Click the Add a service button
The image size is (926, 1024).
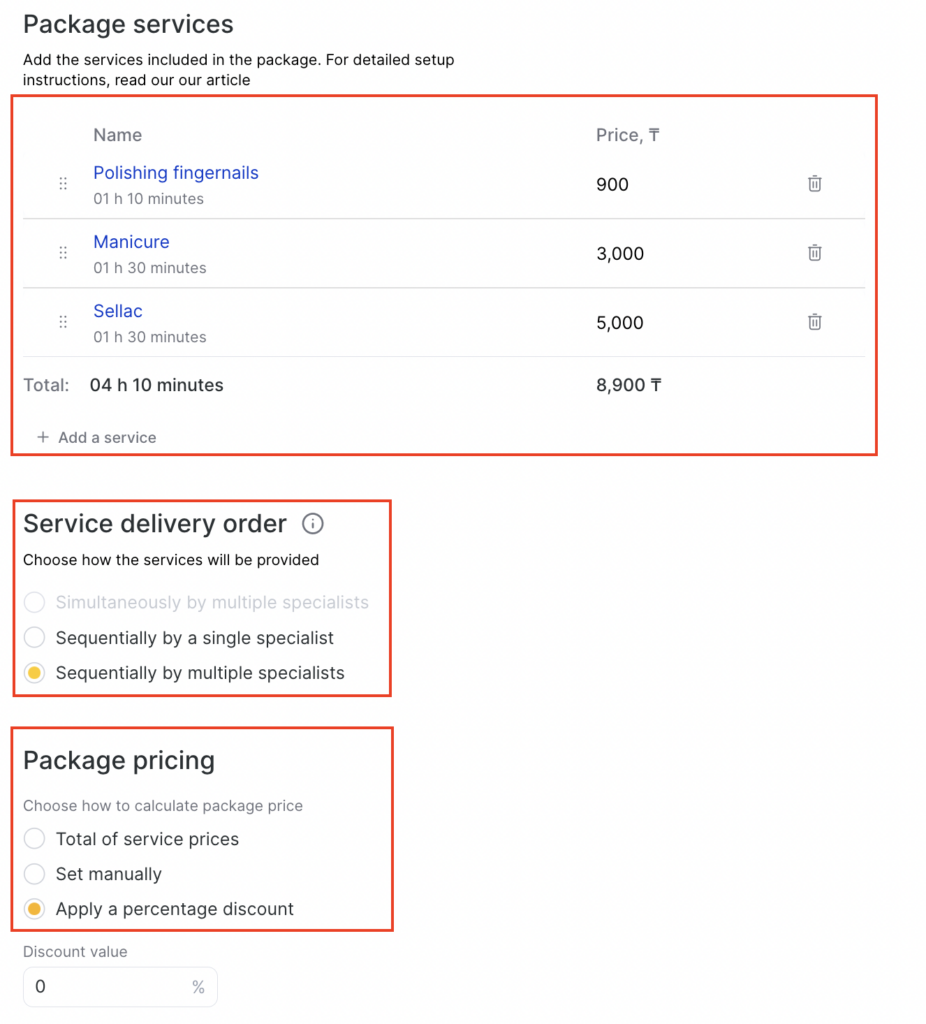coord(106,438)
